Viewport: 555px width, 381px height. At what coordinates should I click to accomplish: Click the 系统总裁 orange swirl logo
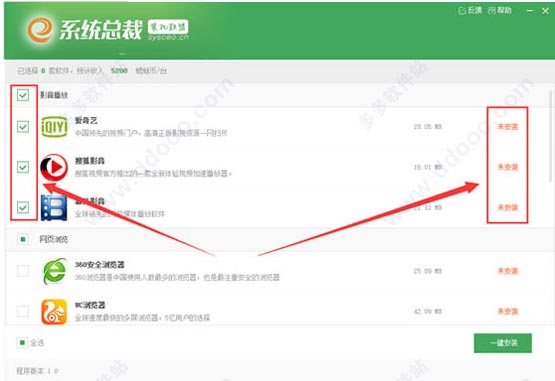(40, 30)
